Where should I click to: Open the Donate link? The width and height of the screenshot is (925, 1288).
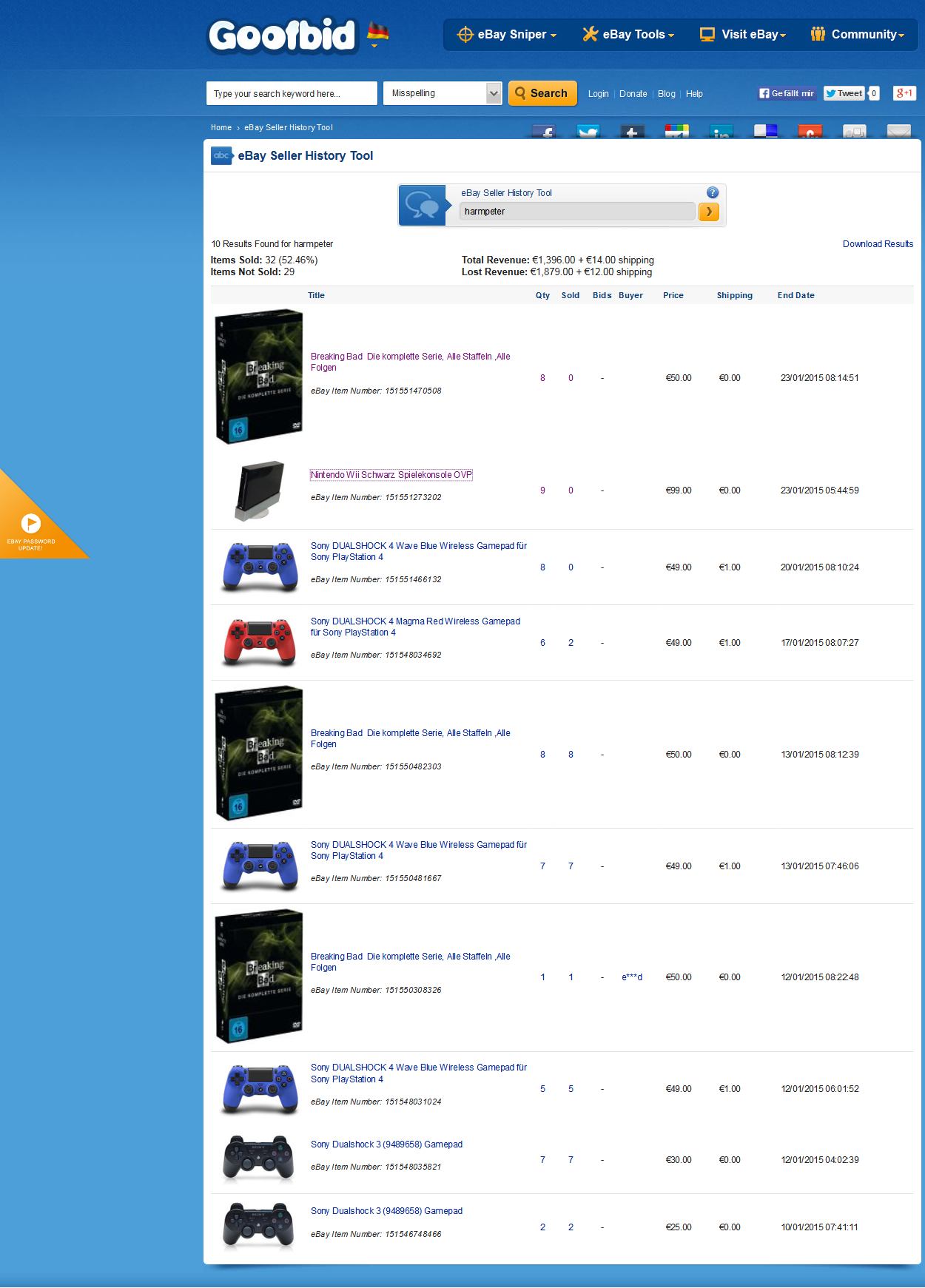click(x=633, y=94)
